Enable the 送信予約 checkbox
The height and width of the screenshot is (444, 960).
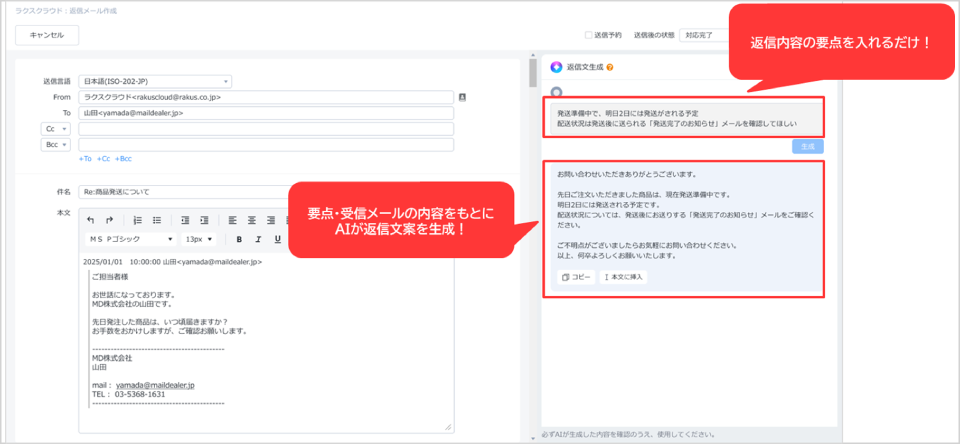(x=589, y=35)
